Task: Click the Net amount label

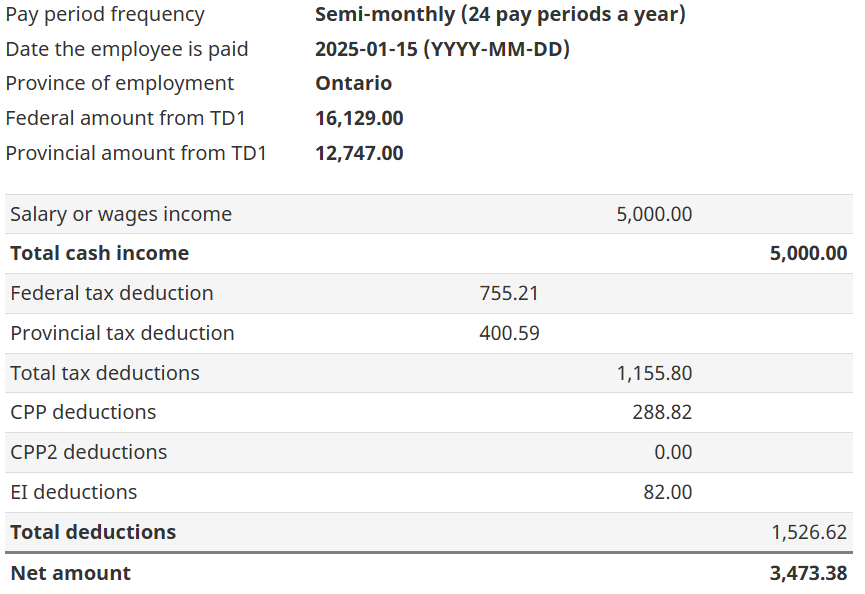Action: click(x=70, y=573)
